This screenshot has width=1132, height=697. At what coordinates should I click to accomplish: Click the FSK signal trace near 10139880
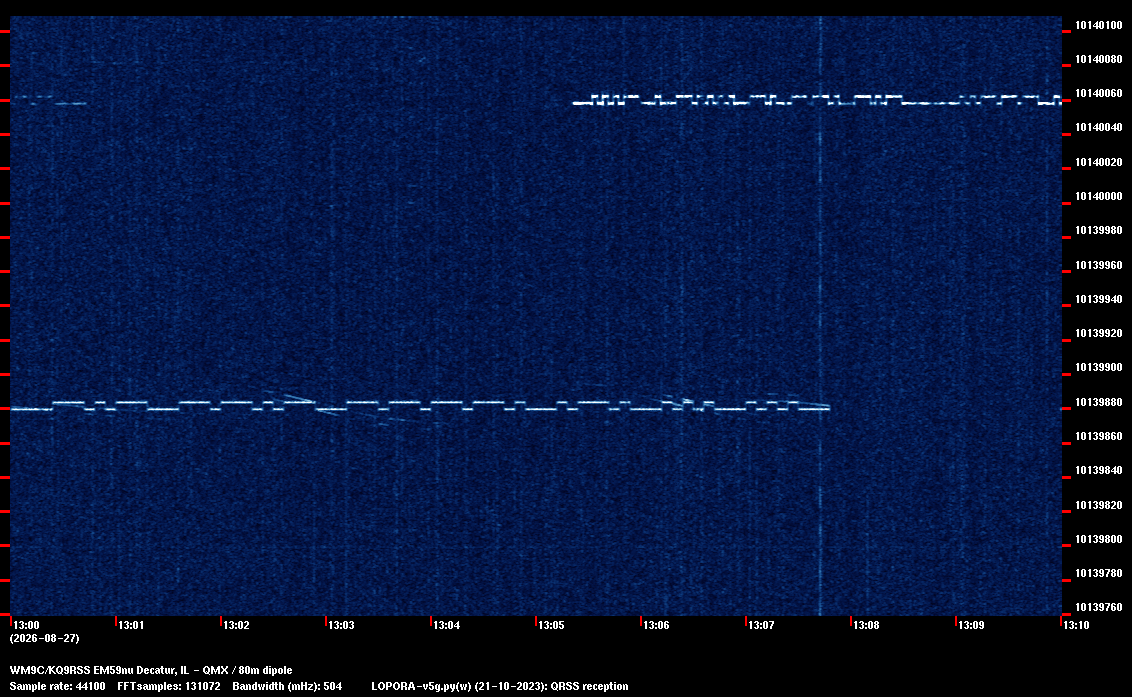pos(419,405)
